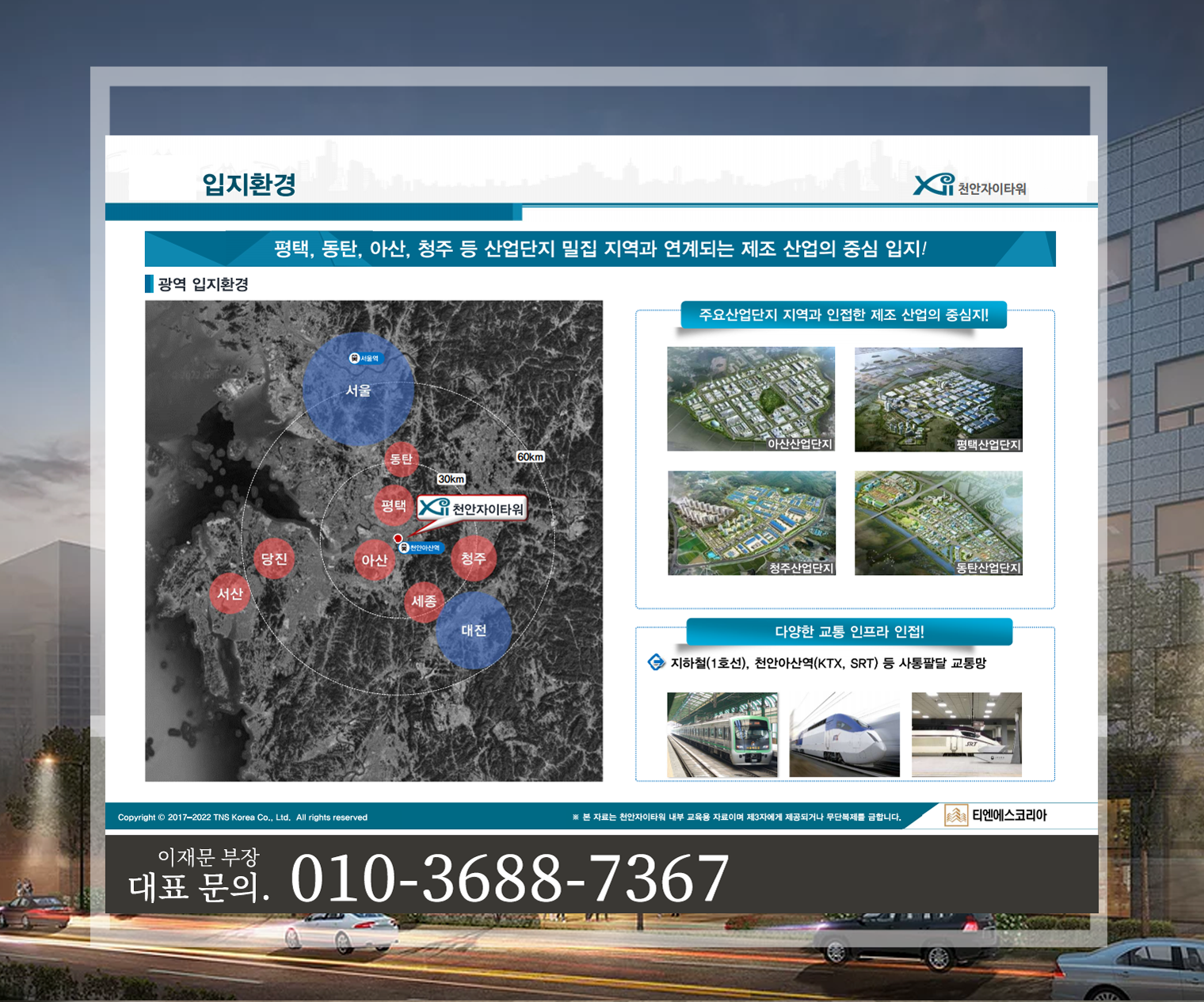Viewport: 1204px width, 1002px height.
Task: Select the blue 대전 circle on the map
Action: point(474,631)
